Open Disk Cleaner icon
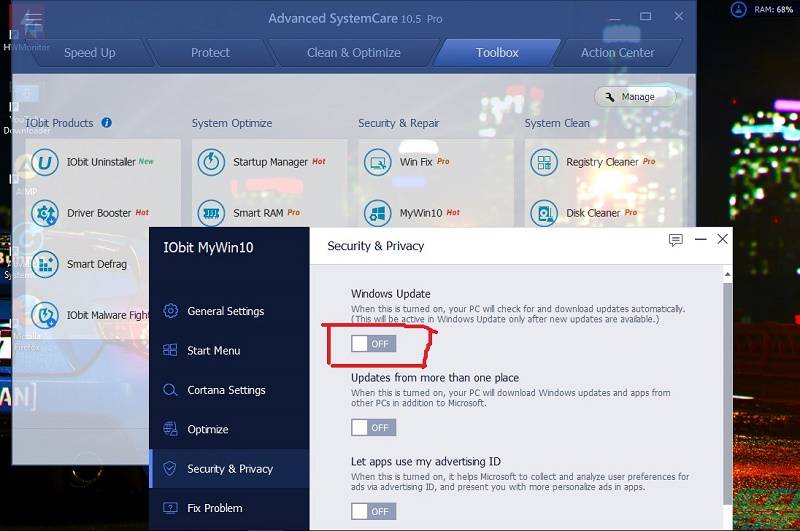This screenshot has width=800, height=531. tap(544, 213)
